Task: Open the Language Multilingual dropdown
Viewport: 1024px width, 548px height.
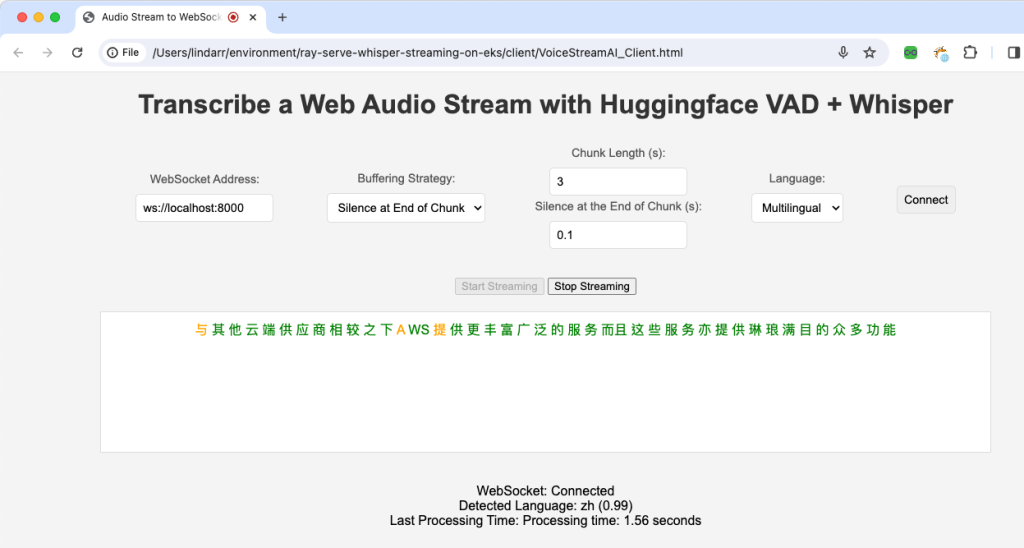Action: click(797, 208)
